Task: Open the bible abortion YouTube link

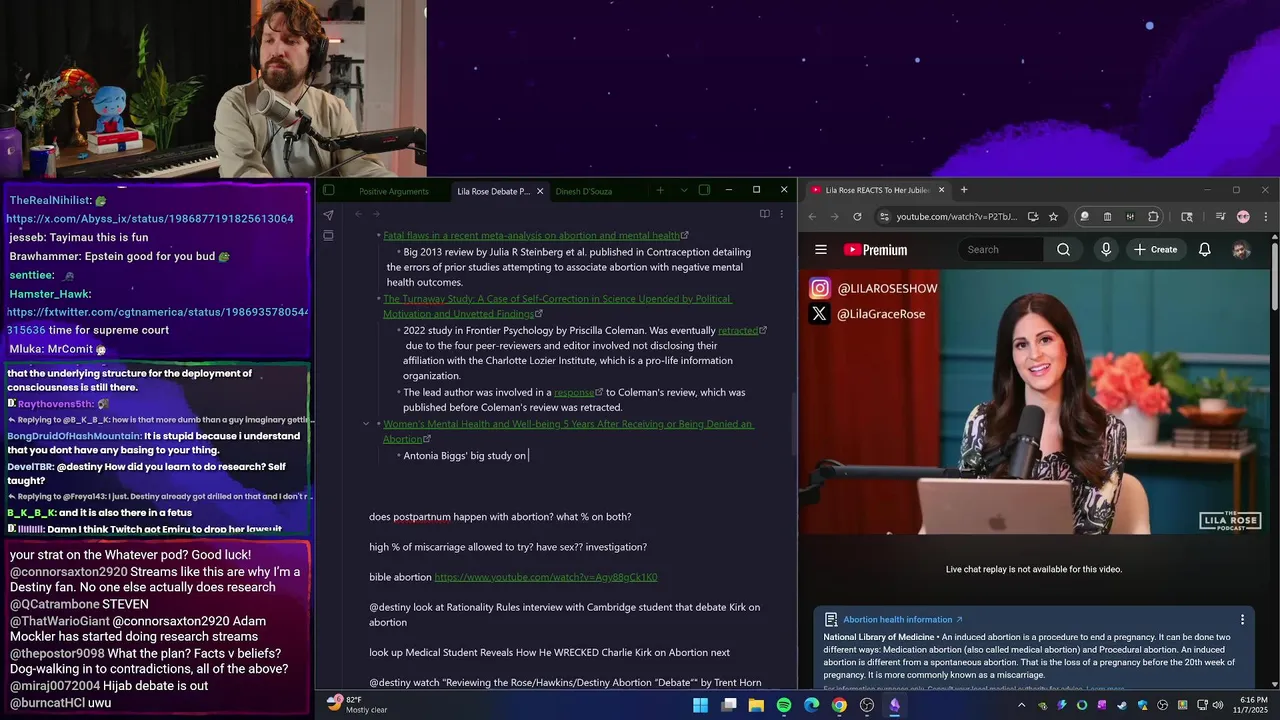Action: [545, 577]
